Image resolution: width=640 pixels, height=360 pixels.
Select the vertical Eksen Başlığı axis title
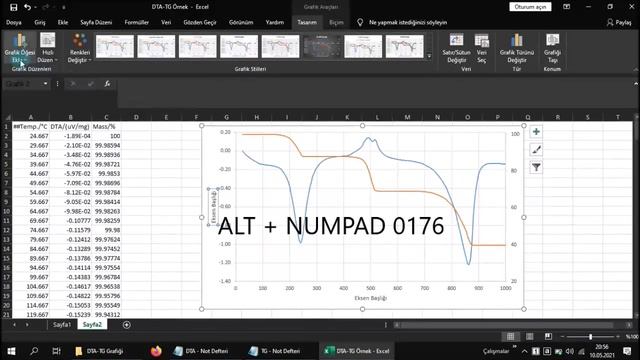[213, 207]
